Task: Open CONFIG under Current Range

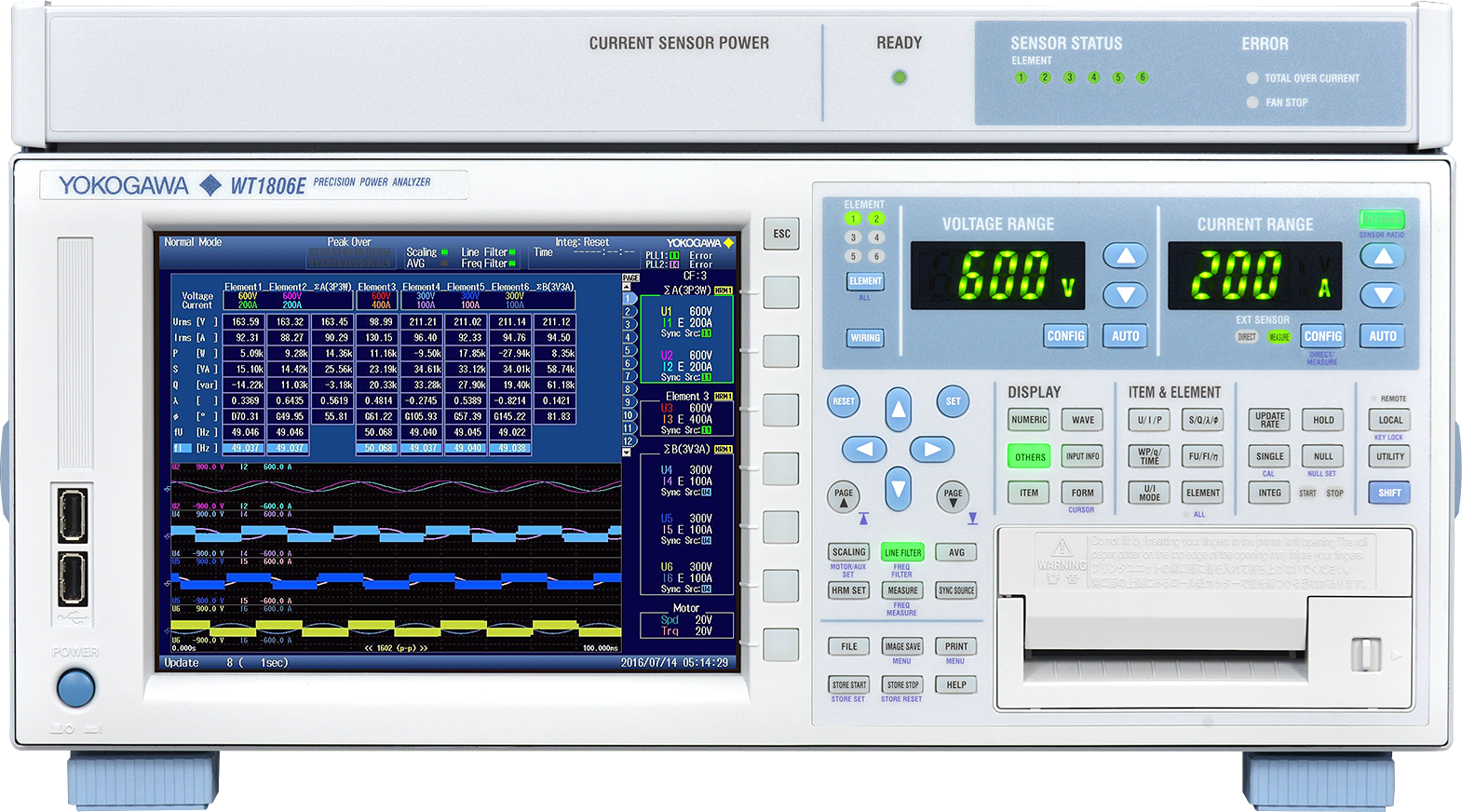Action: pos(1322,336)
